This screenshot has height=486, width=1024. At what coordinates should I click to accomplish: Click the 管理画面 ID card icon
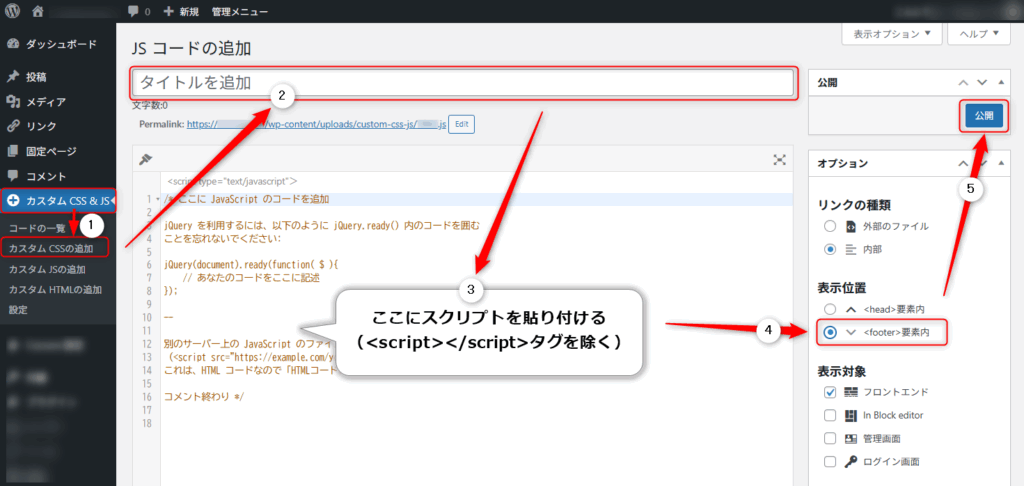coord(850,438)
